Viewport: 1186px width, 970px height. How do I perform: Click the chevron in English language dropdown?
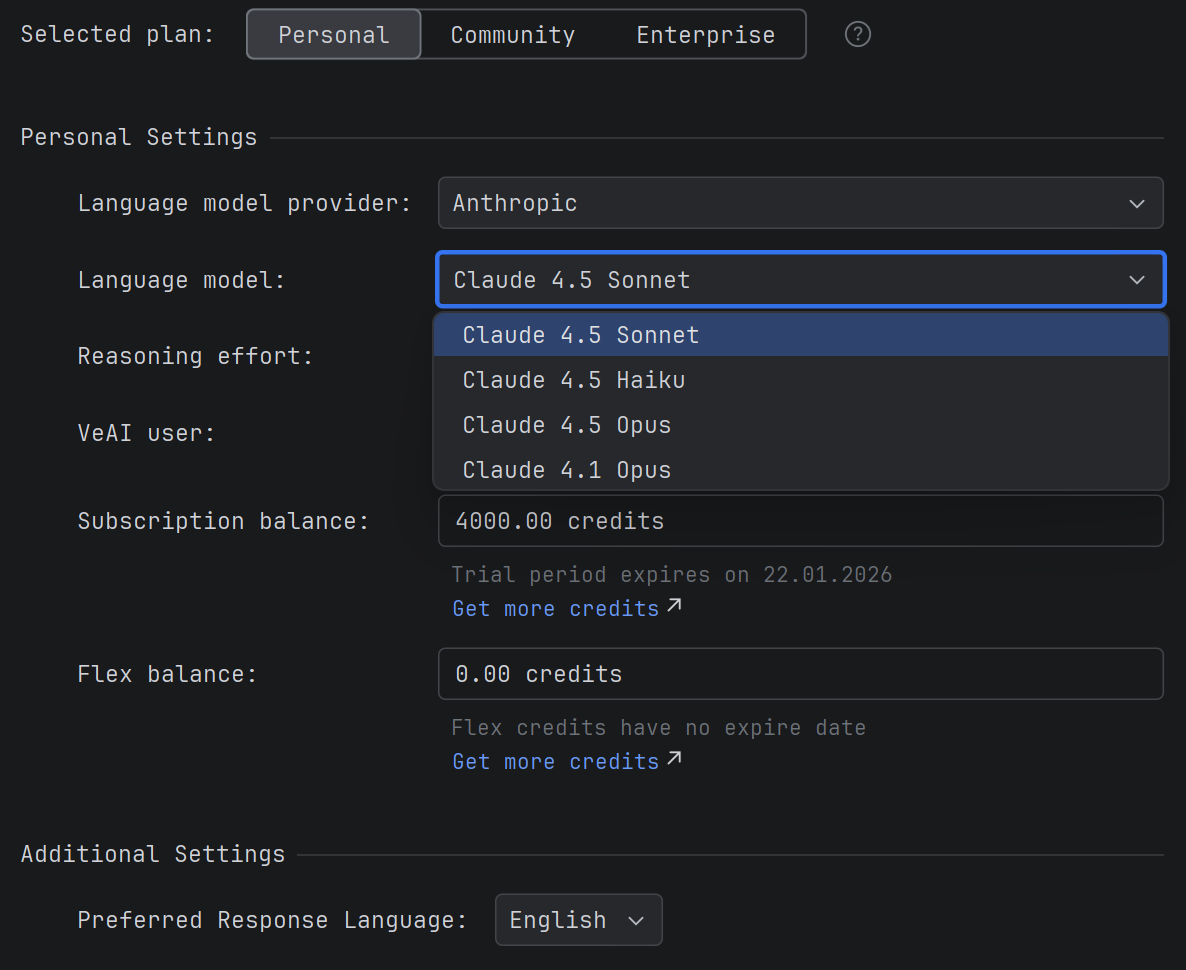[636, 921]
